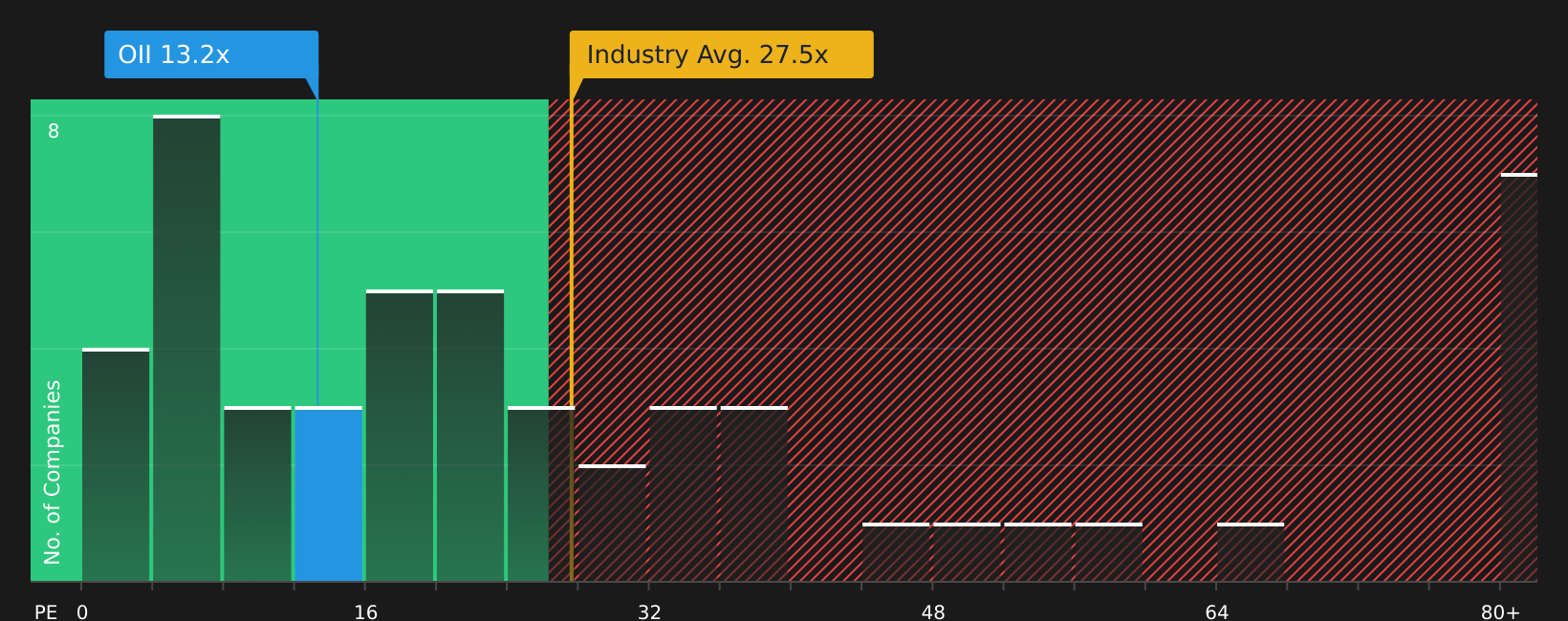Viewport: 1568px width, 621px height.
Task: Click the PE axis title
Action: [46, 612]
